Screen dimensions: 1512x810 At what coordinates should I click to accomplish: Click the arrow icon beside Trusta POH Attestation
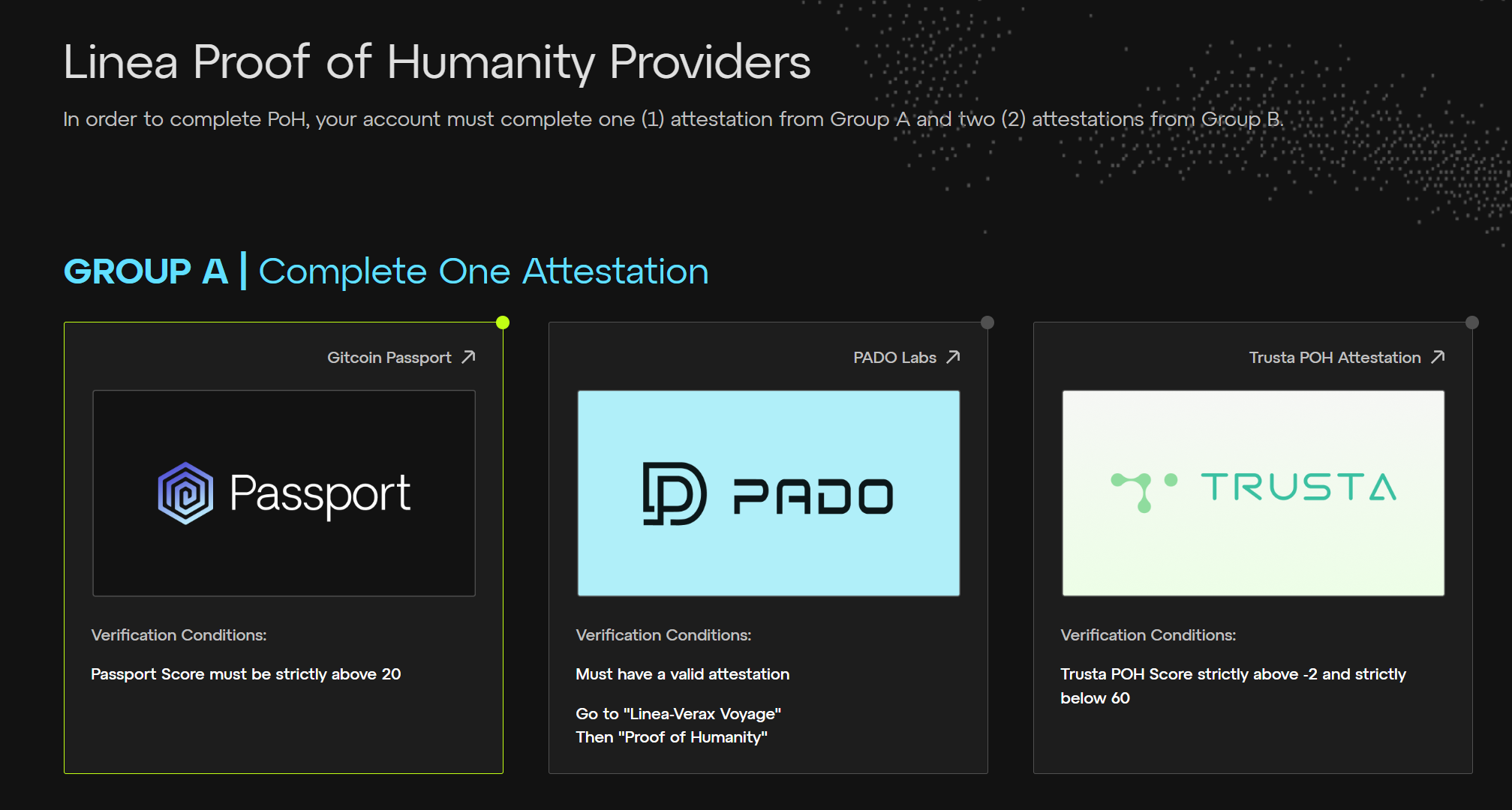(x=1438, y=357)
